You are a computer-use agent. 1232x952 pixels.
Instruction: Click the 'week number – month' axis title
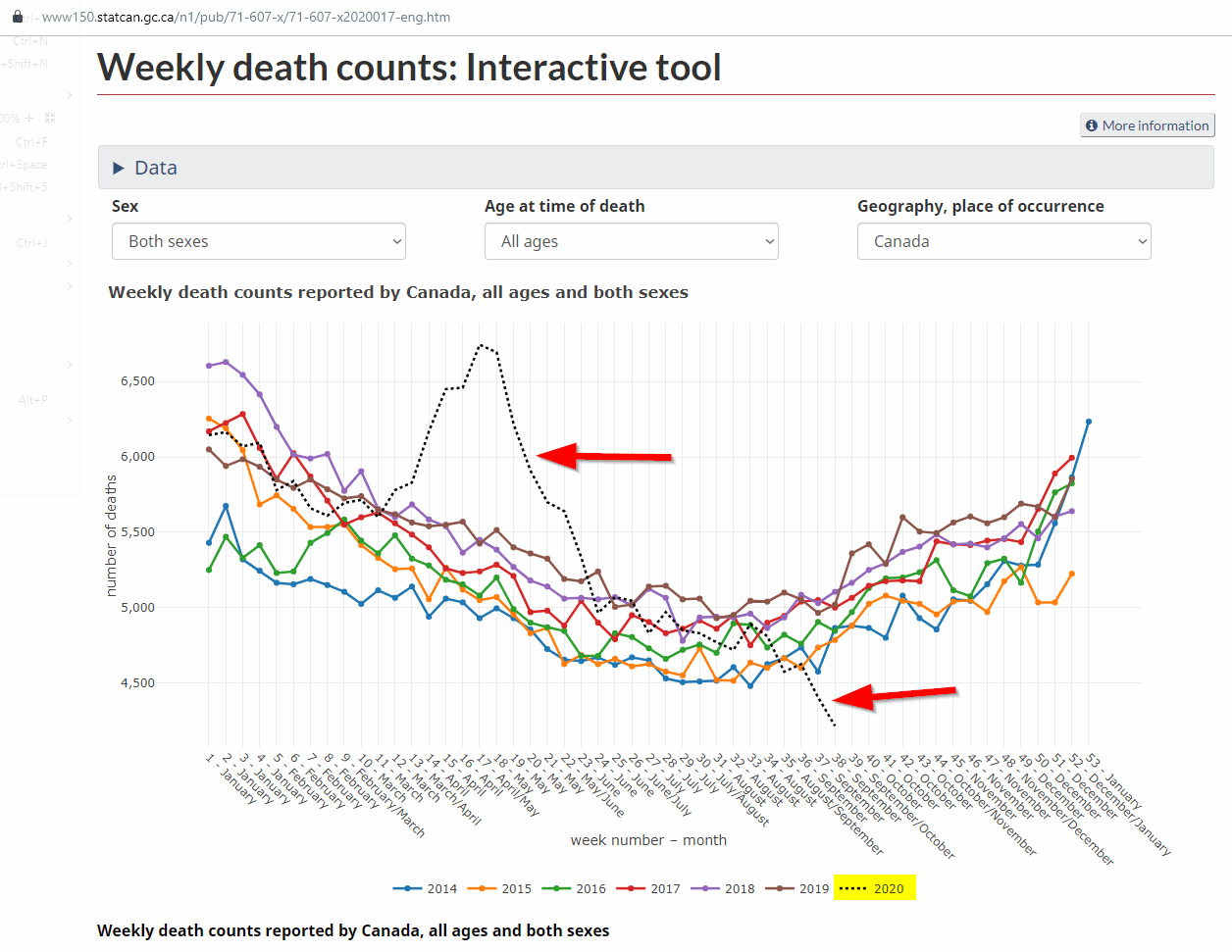648,840
